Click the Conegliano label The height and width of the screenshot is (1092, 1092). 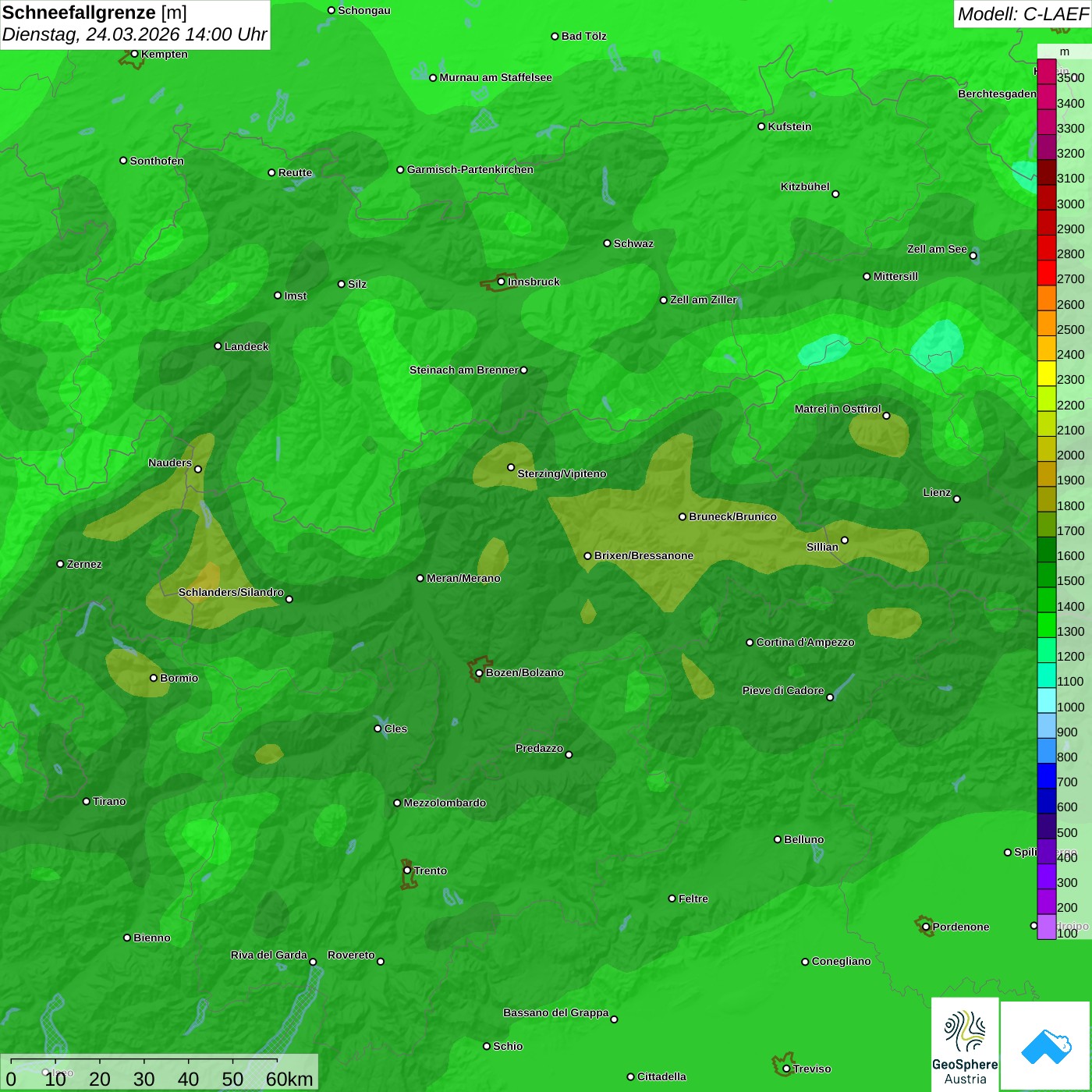pos(842,961)
